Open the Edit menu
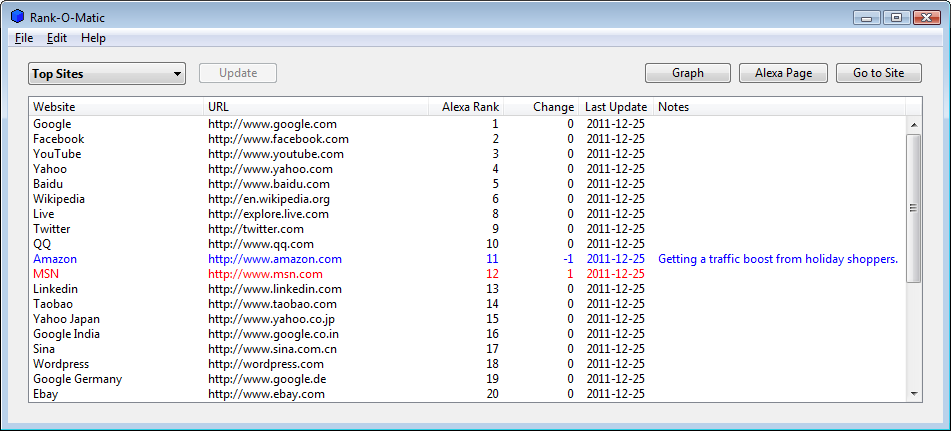Image resolution: width=951 pixels, height=431 pixels. point(57,38)
